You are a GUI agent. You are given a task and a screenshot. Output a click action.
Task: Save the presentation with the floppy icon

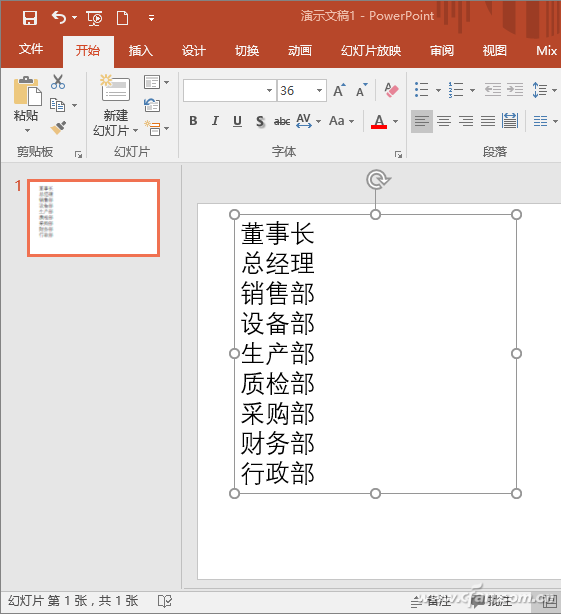(30, 18)
